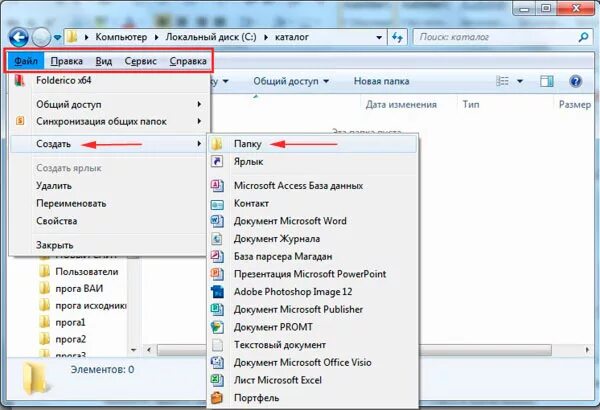Click the blue Help question icon

click(x=576, y=81)
